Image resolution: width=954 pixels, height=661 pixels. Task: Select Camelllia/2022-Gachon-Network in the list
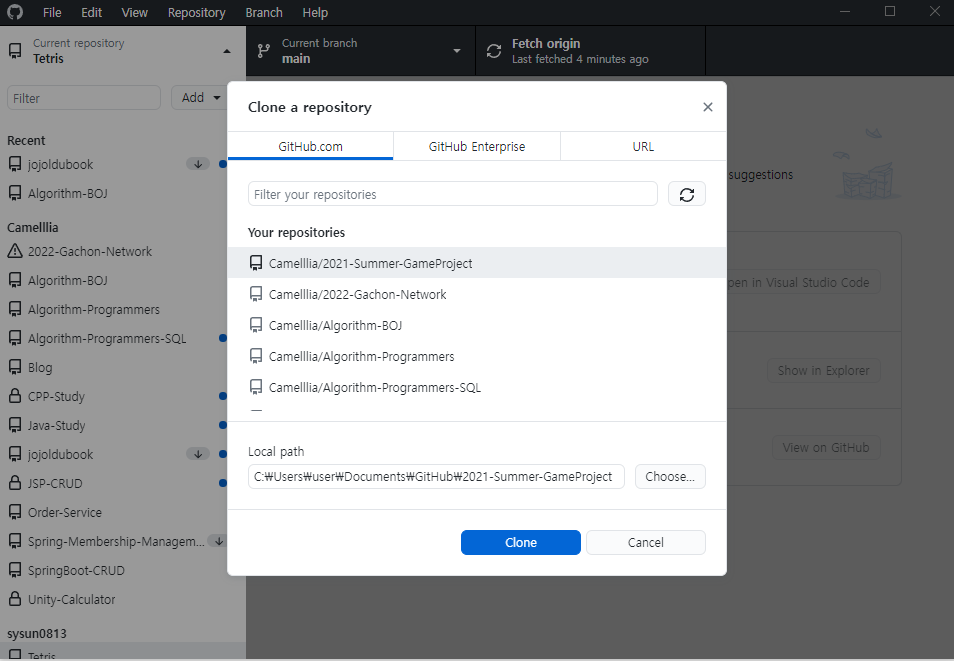[477, 294]
